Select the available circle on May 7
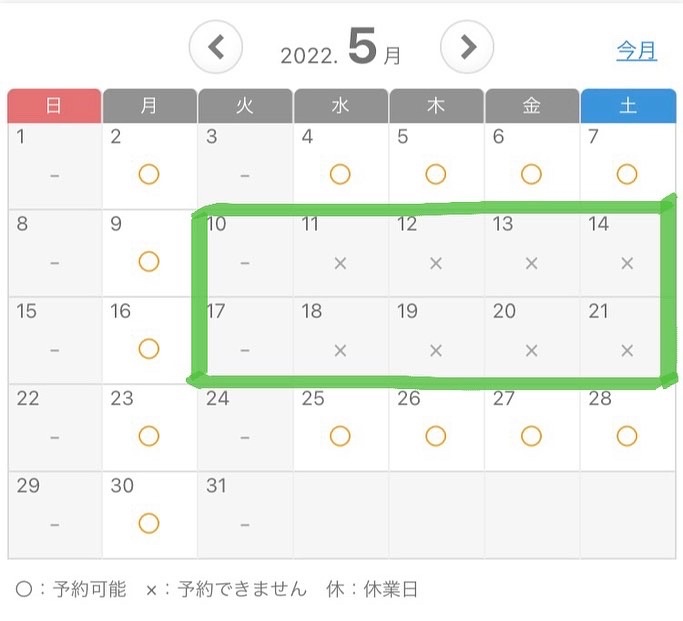The height and width of the screenshot is (621, 683). click(627, 175)
